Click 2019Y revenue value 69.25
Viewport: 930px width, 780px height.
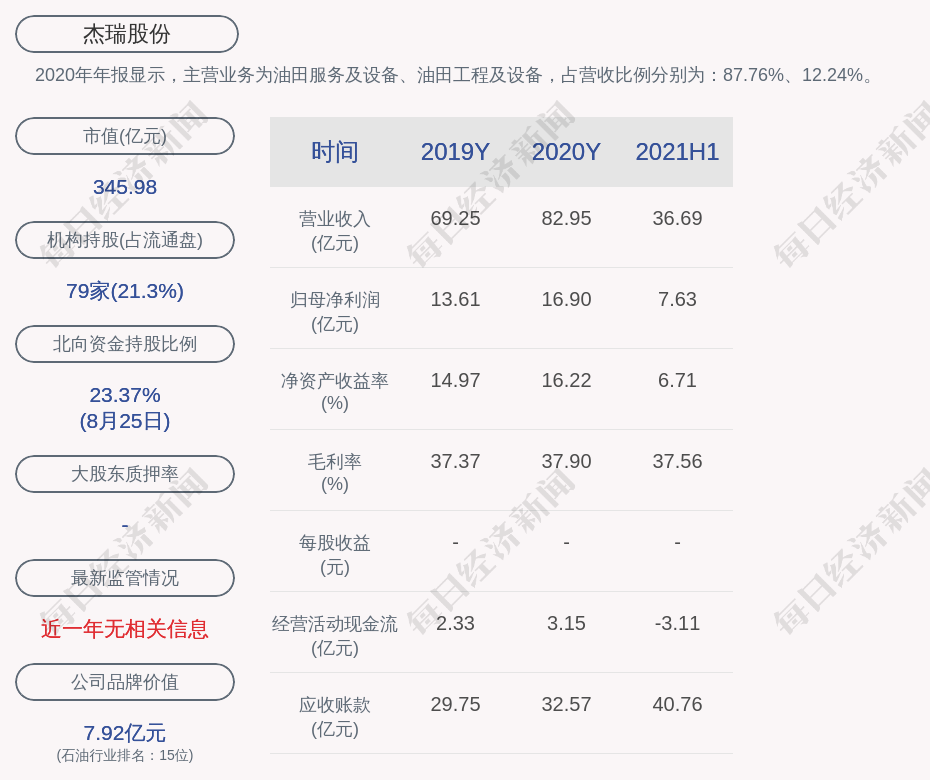pos(455,218)
